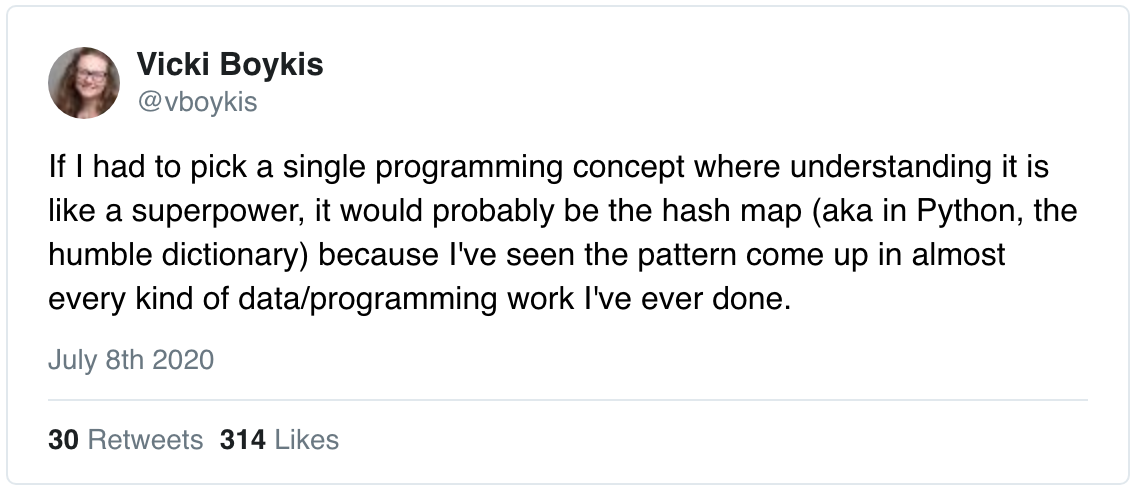This screenshot has height=494, width=1140.
Task: Click the words "humble dictionary"
Action: [179, 256]
